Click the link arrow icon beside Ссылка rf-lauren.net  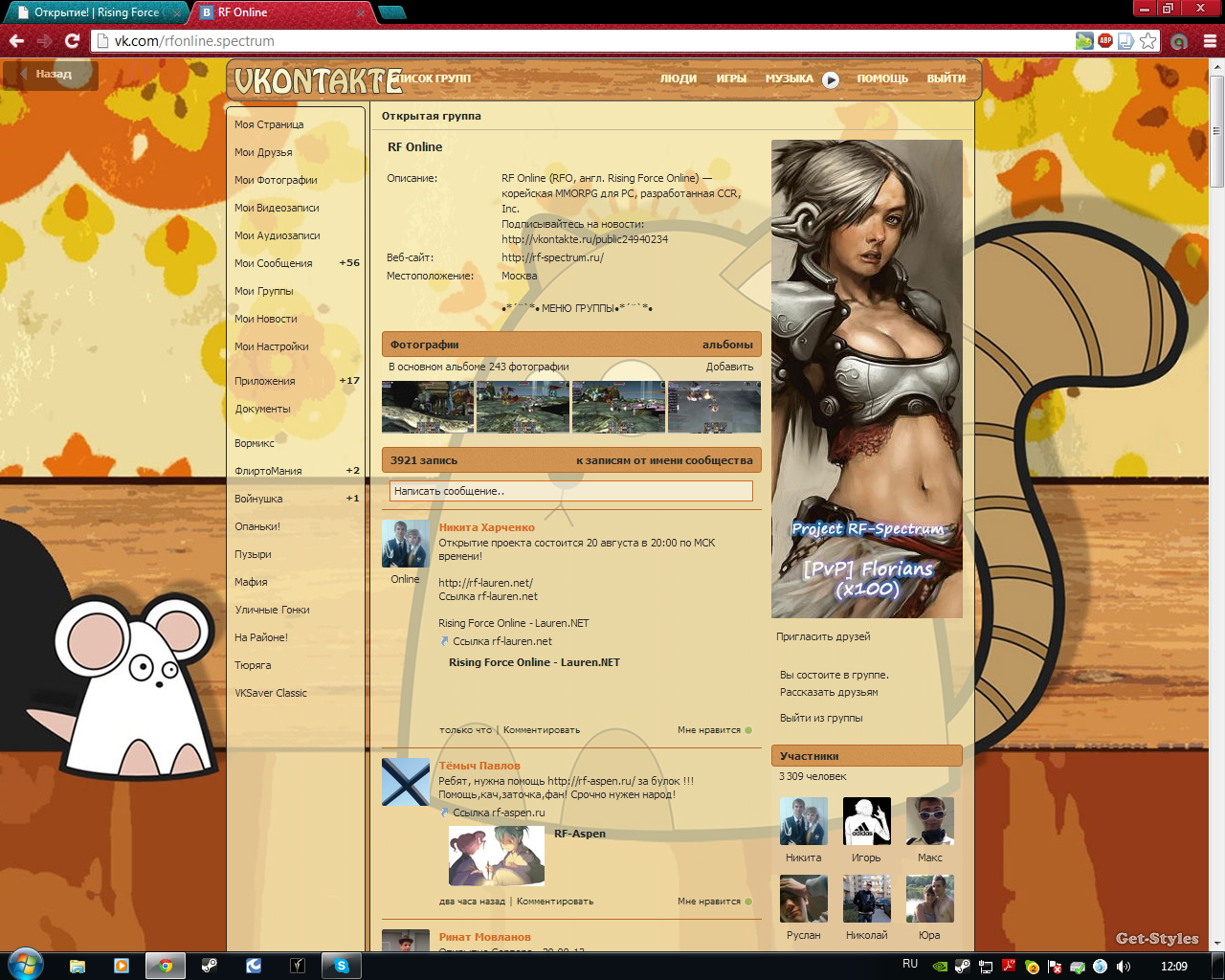(444, 641)
